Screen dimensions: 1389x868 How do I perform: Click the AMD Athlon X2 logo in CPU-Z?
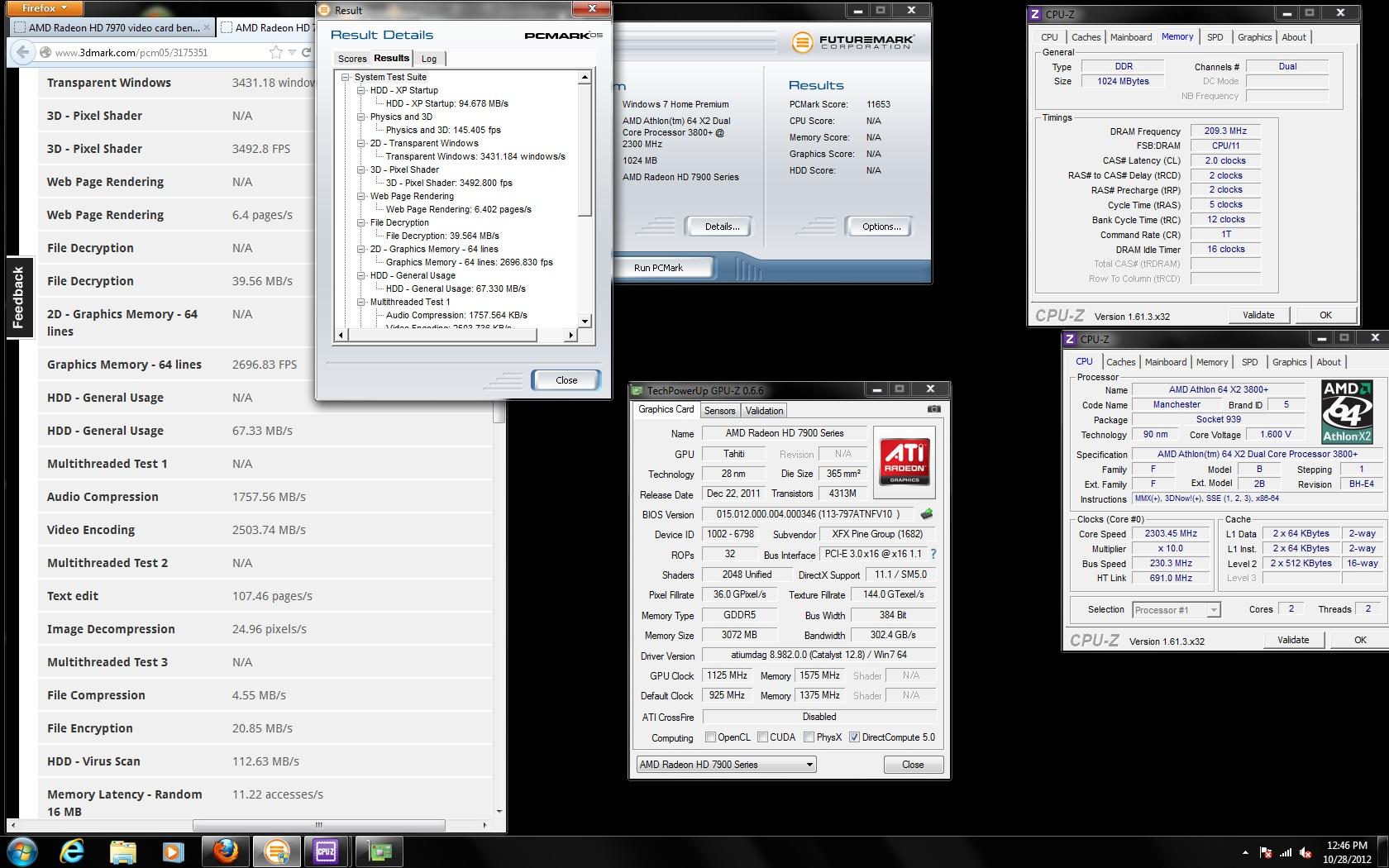pyautogui.click(x=1347, y=412)
